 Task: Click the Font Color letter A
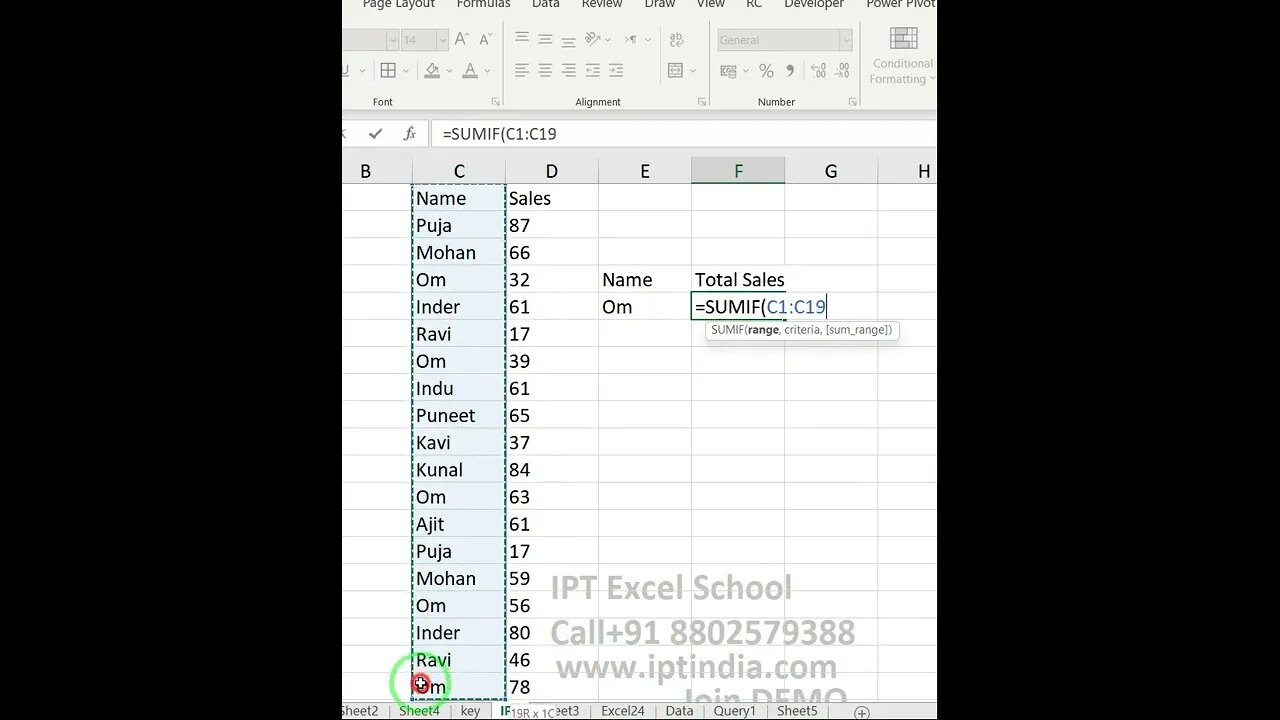471,70
